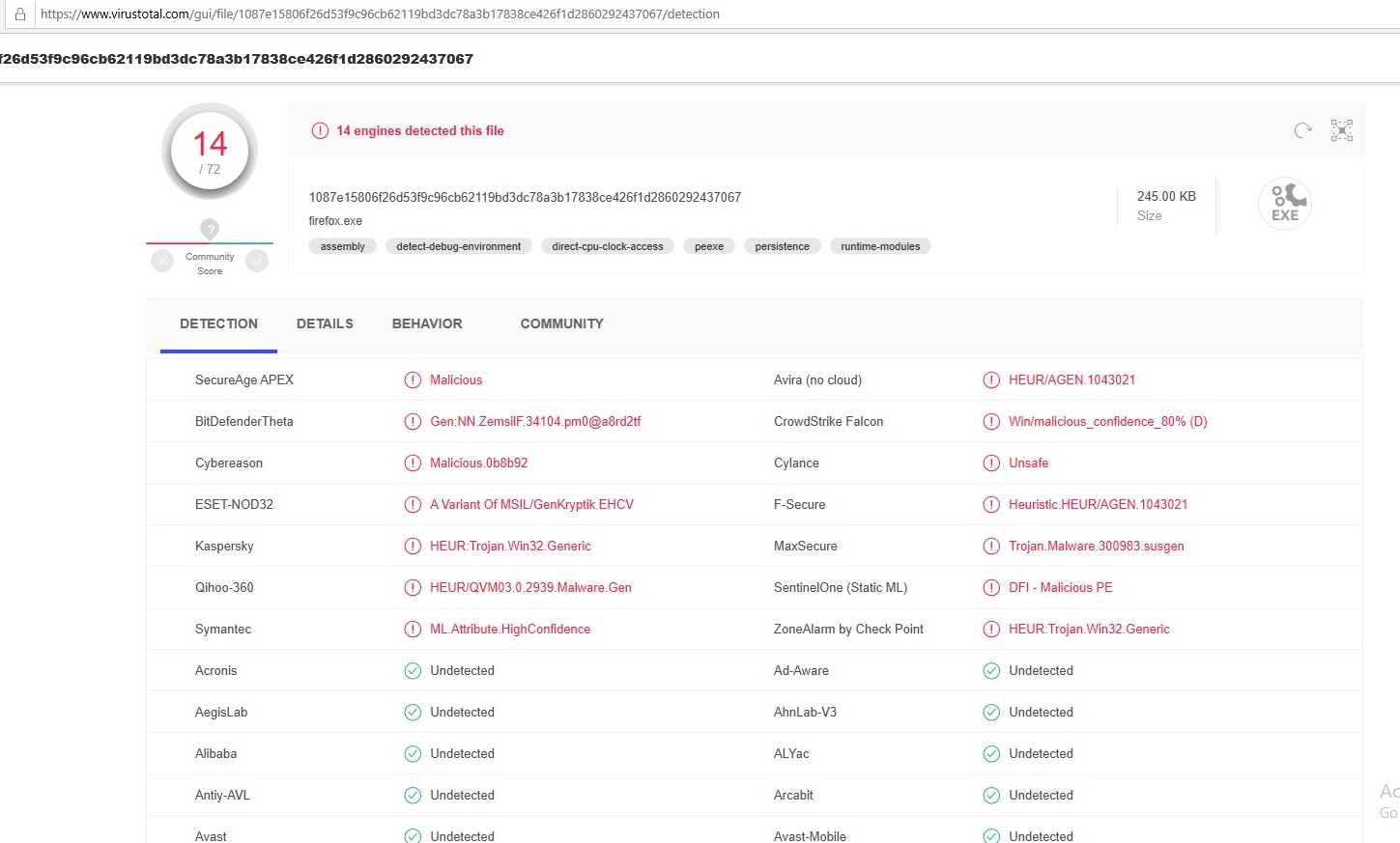Screen dimensions: 1400x843
Task: Switch to the DETAILS tab
Action: click(x=325, y=323)
